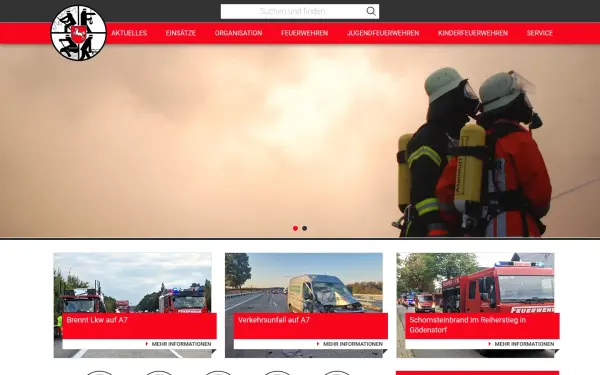Open the KINDERFEUERWEHREN menu
The width and height of the screenshot is (600, 375).
point(473,33)
